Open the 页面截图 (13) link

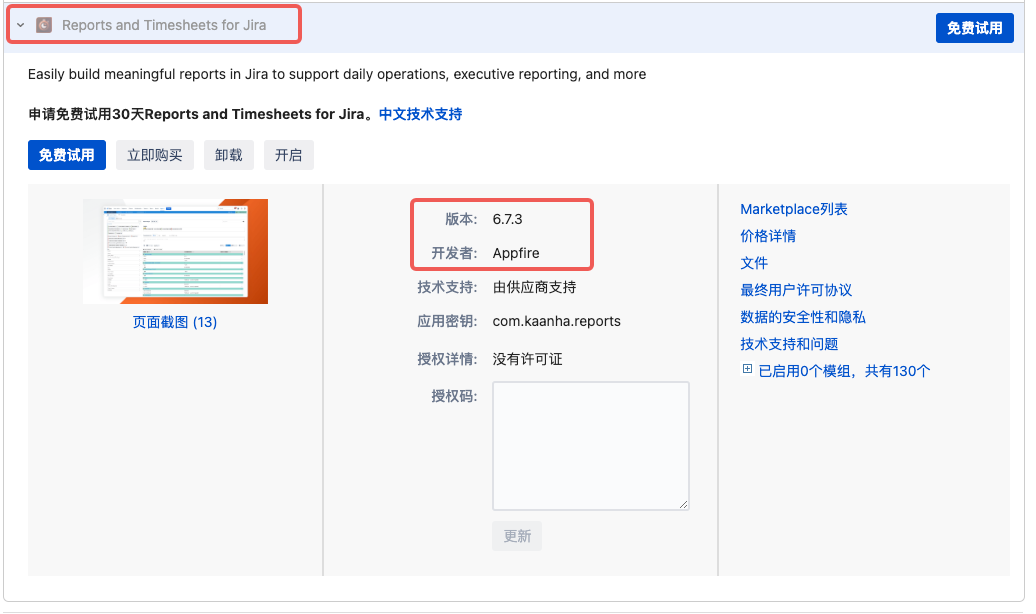(175, 322)
